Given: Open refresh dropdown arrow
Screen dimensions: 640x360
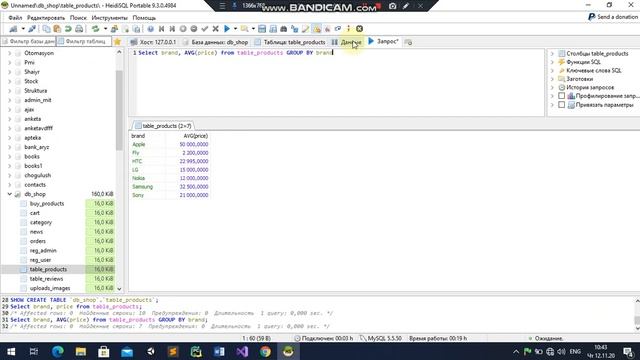Looking at the screenshot, I should (x=105, y=29).
